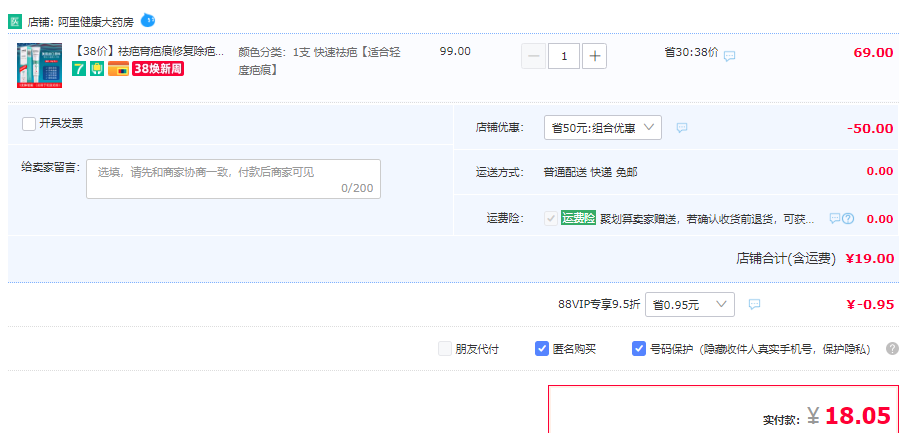This screenshot has width=905, height=433.
Task: Click the 0/200 character counter
Action: point(357,188)
